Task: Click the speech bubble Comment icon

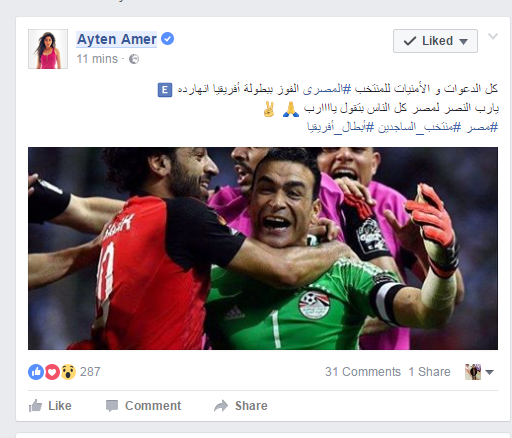Action: click(x=112, y=406)
